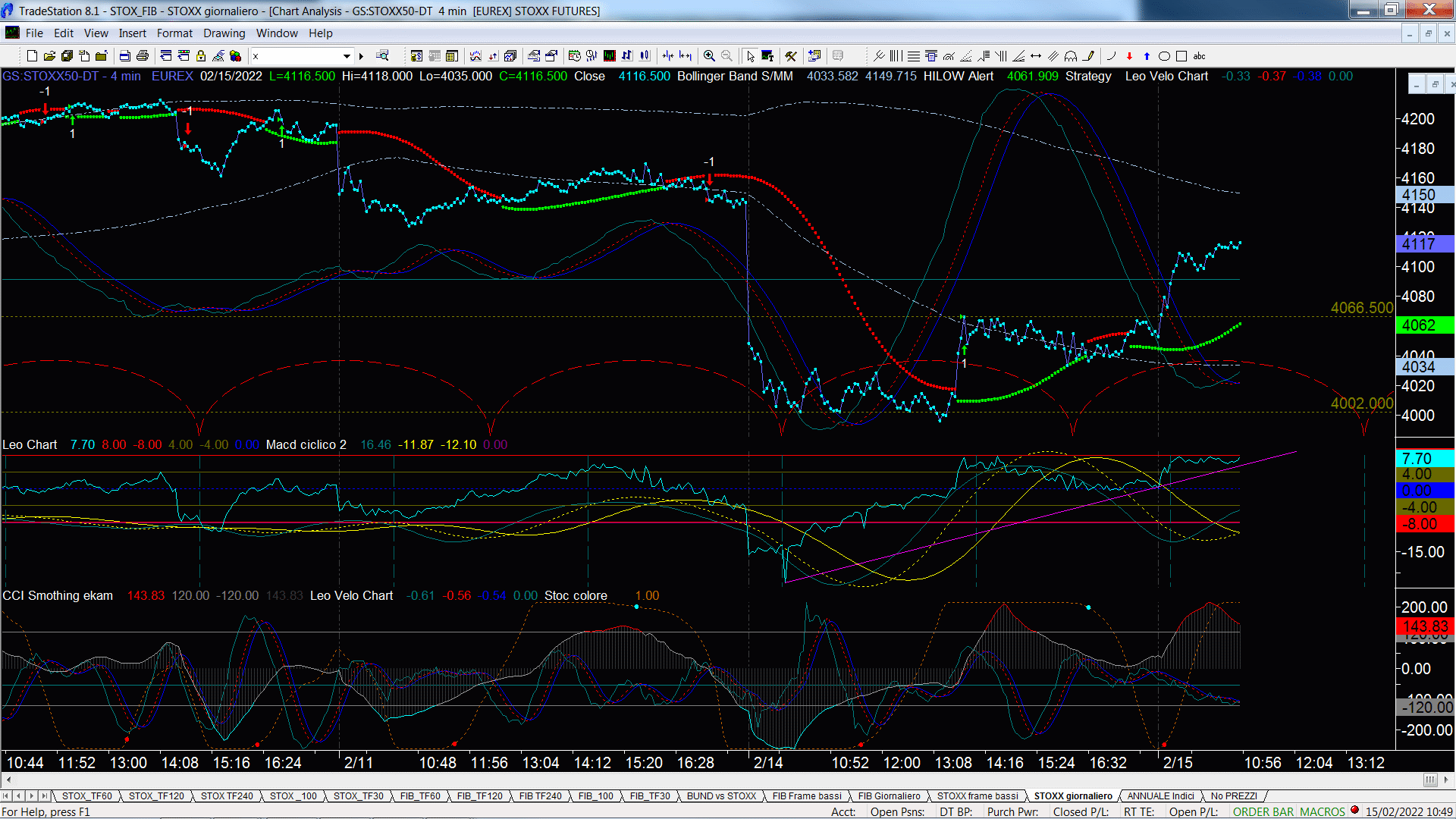Click the parallel diagonal lines drawing tool

pyautogui.click(x=1053, y=56)
